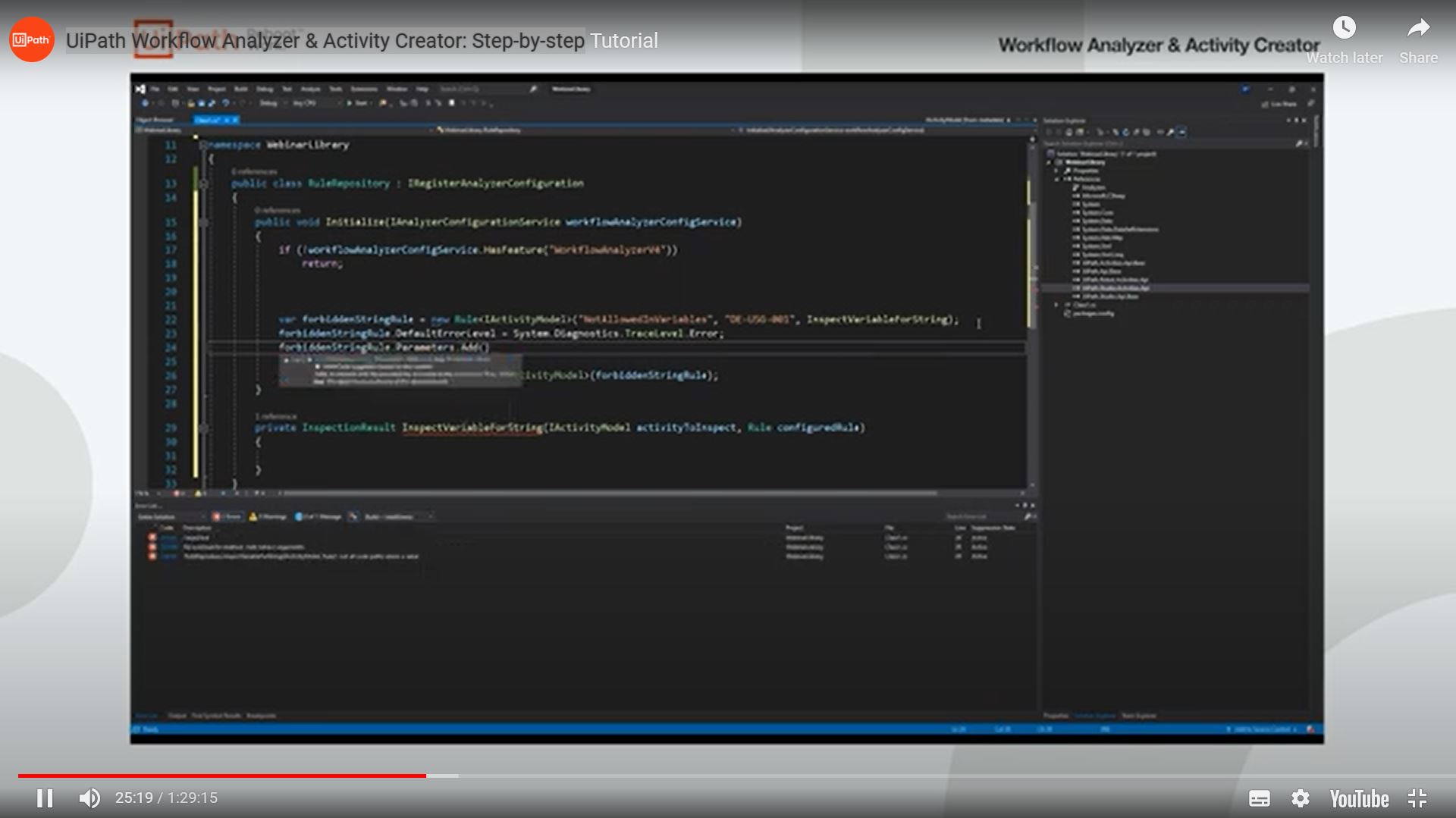The image size is (1456, 818).
Task: Open the Project menu in Visual Studio
Action: (217, 89)
